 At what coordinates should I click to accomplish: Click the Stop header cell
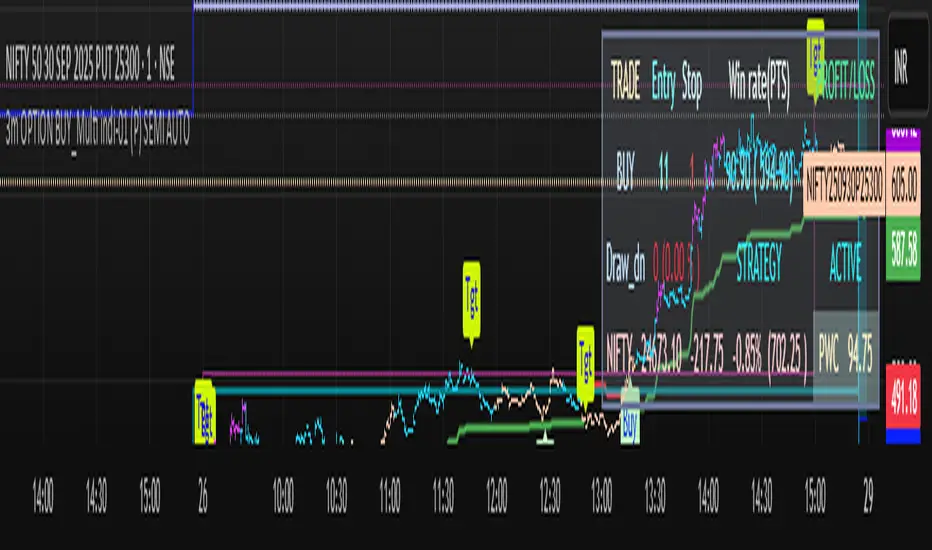(692, 81)
